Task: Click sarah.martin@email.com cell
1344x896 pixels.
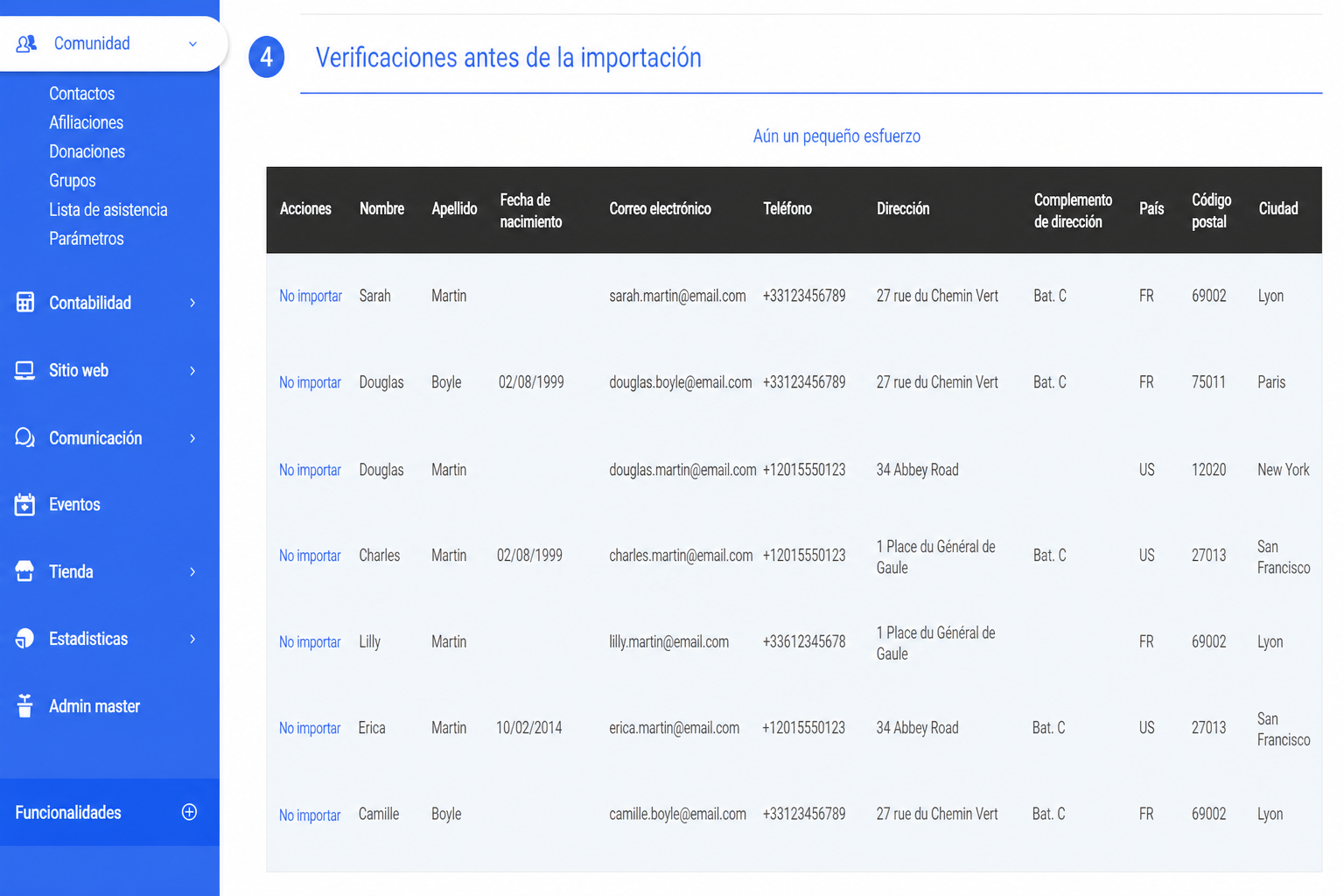Action: tap(677, 296)
